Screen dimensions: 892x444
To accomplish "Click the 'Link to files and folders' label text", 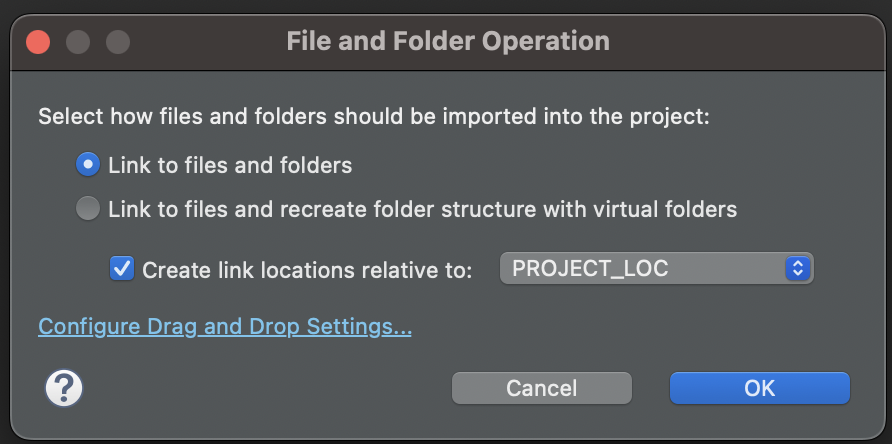I will pos(230,164).
